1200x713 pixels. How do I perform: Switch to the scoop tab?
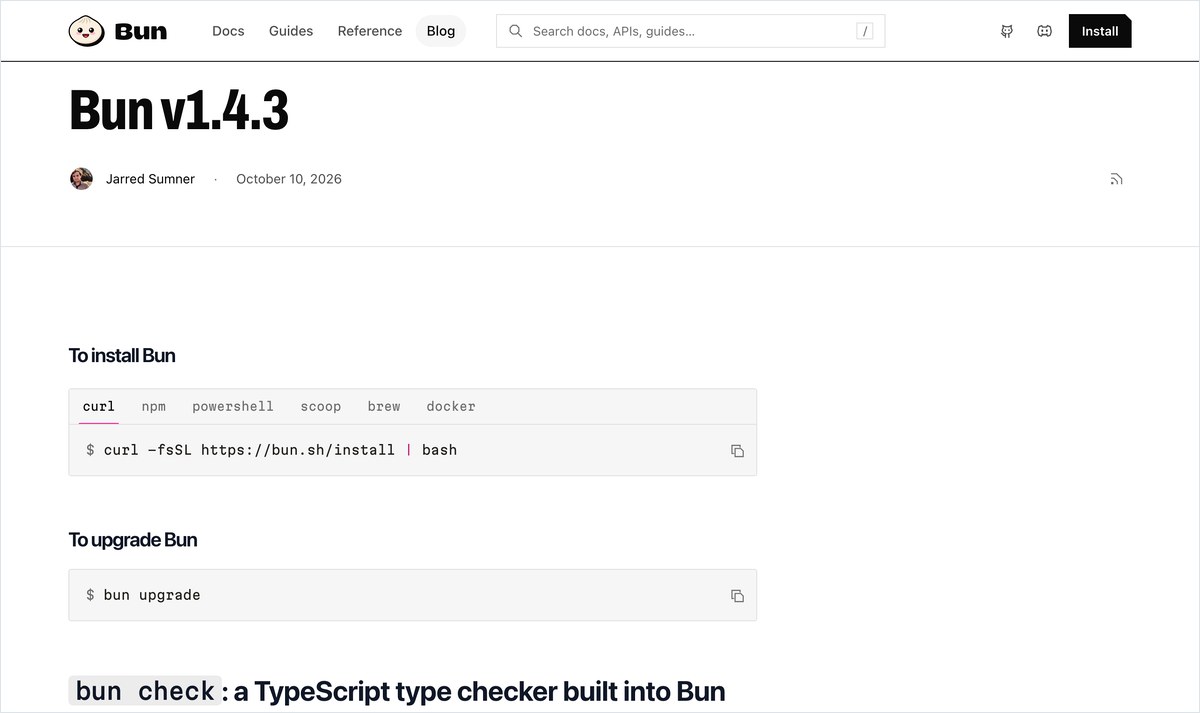(x=321, y=406)
